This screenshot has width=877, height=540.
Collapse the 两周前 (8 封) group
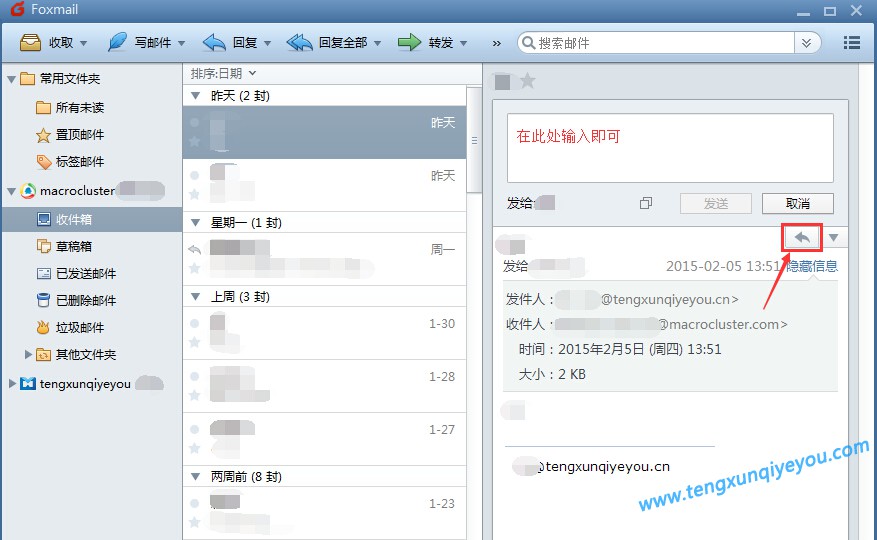coord(196,477)
